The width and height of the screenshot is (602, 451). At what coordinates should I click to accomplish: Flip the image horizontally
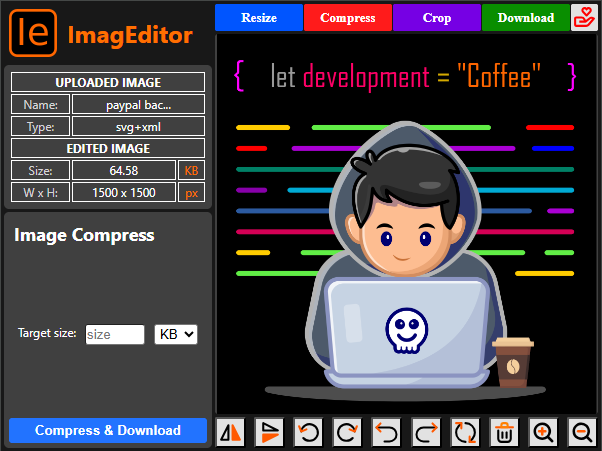click(x=230, y=432)
